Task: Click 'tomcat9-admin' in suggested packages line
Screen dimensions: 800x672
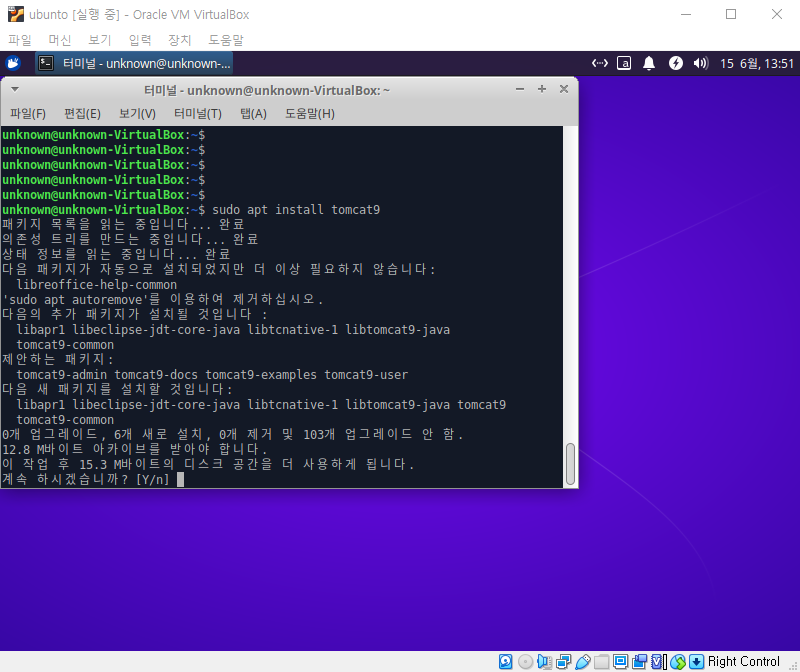Action: point(62,375)
